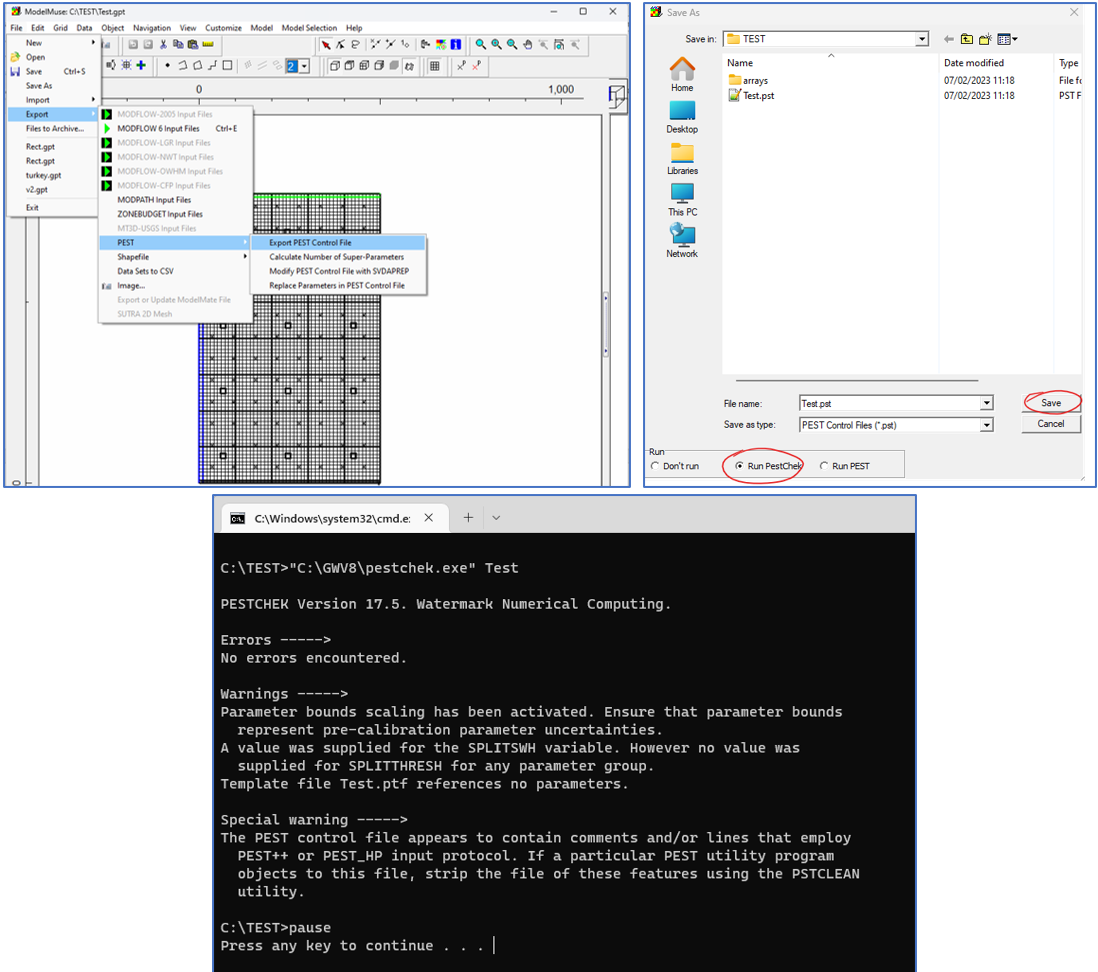Click Calculate Number of Super-Parameters
This screenshot has height=972, width=1098.
(338, 257)
